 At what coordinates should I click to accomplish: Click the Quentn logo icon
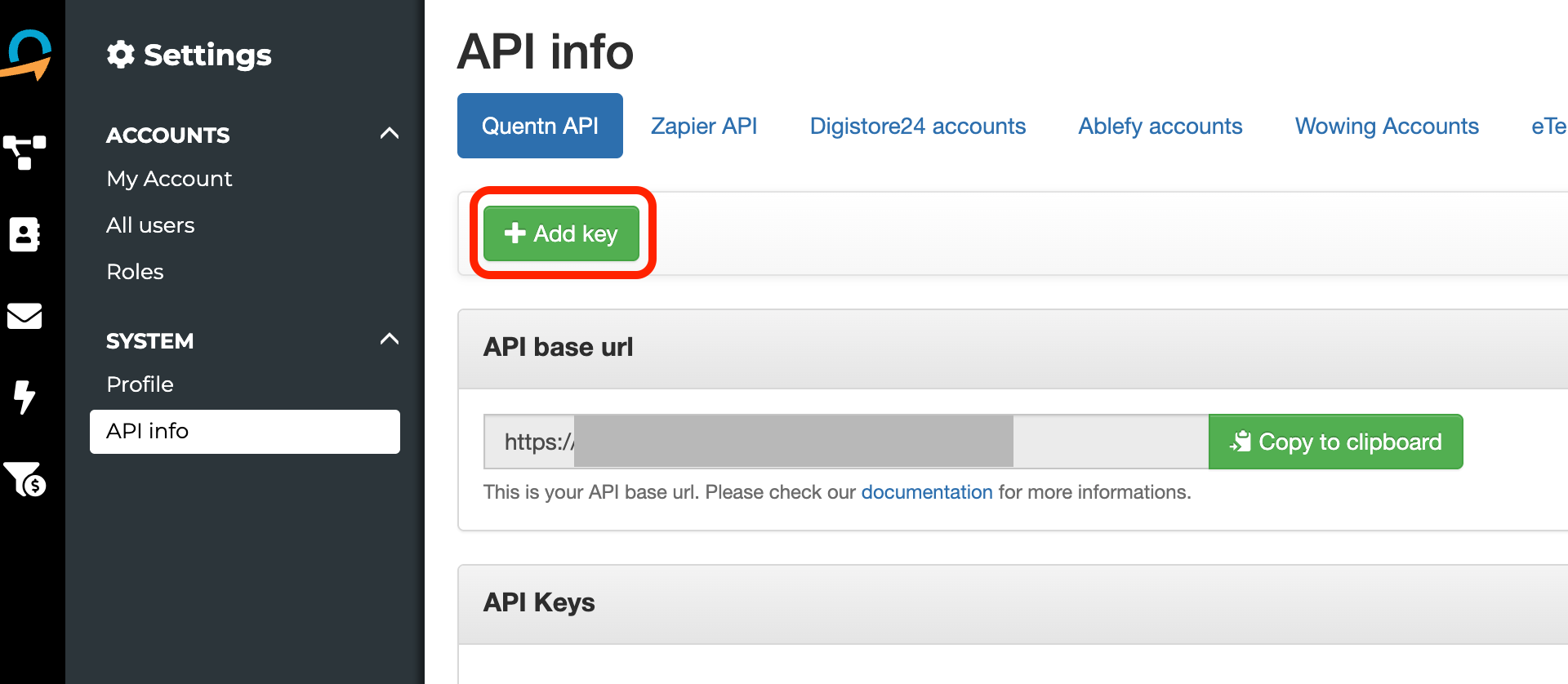pyautogui.click(x=29, y=54)
